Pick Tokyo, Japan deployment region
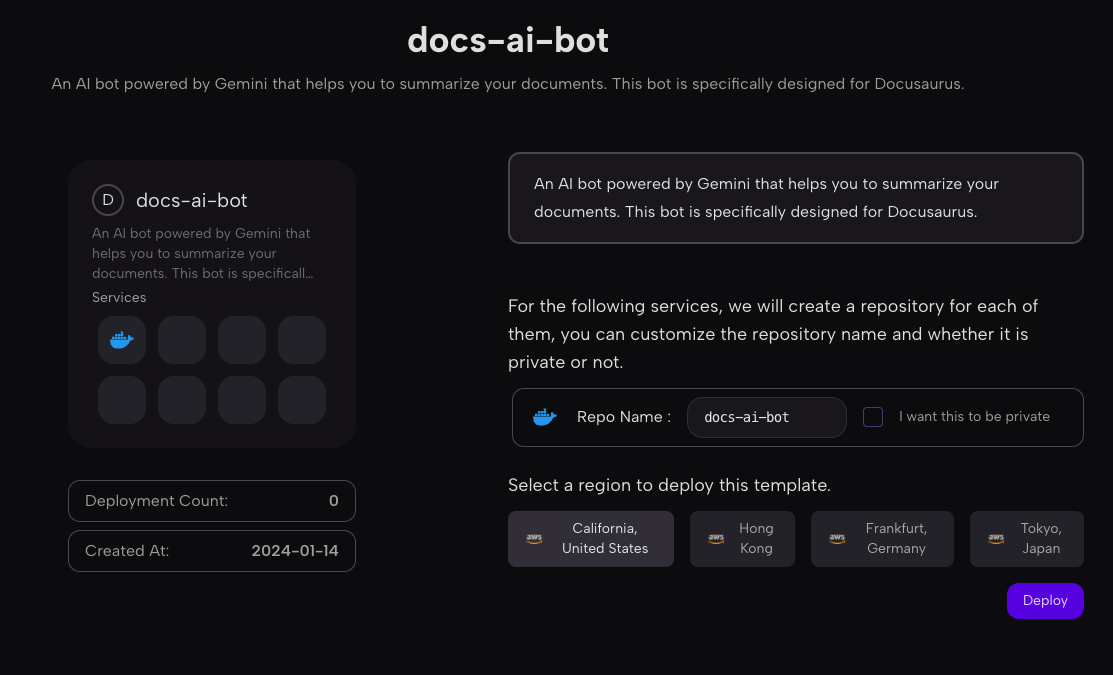 pos(1026,539)
